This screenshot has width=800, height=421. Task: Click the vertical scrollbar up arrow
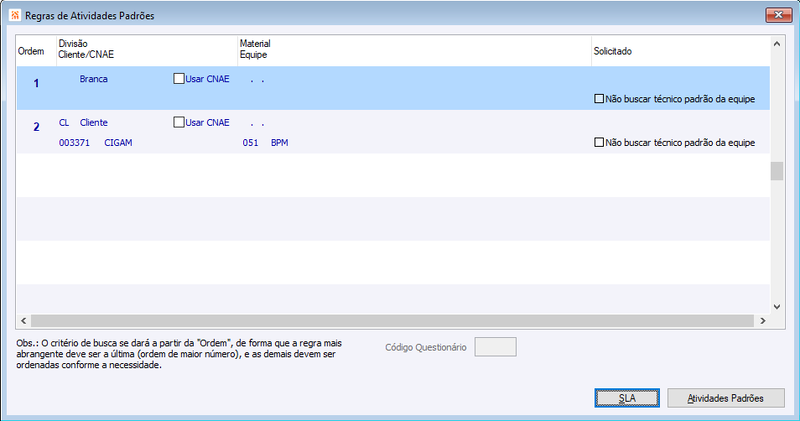point(777,44)
